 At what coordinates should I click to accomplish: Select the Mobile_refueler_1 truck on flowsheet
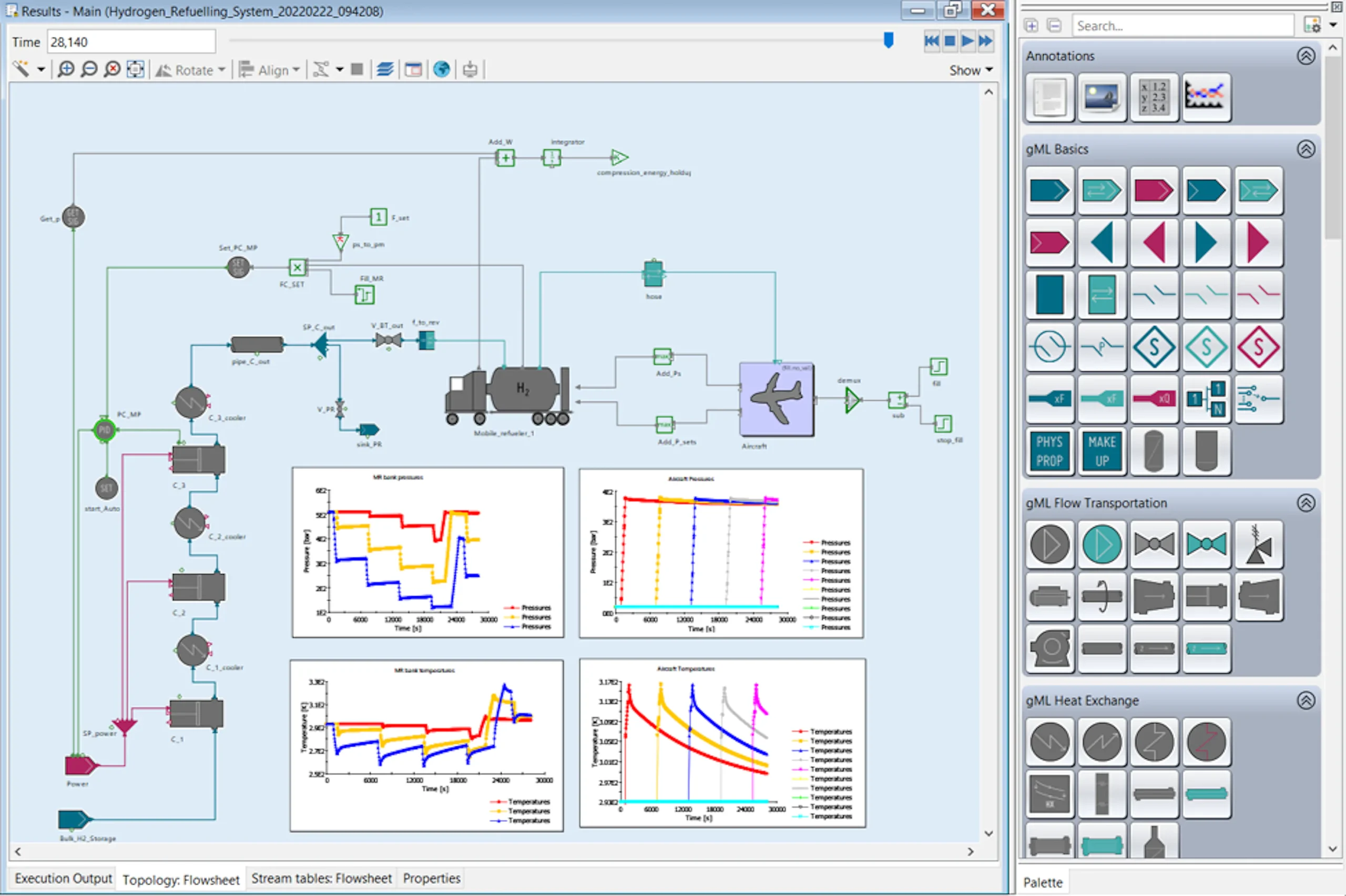point(508,396)
